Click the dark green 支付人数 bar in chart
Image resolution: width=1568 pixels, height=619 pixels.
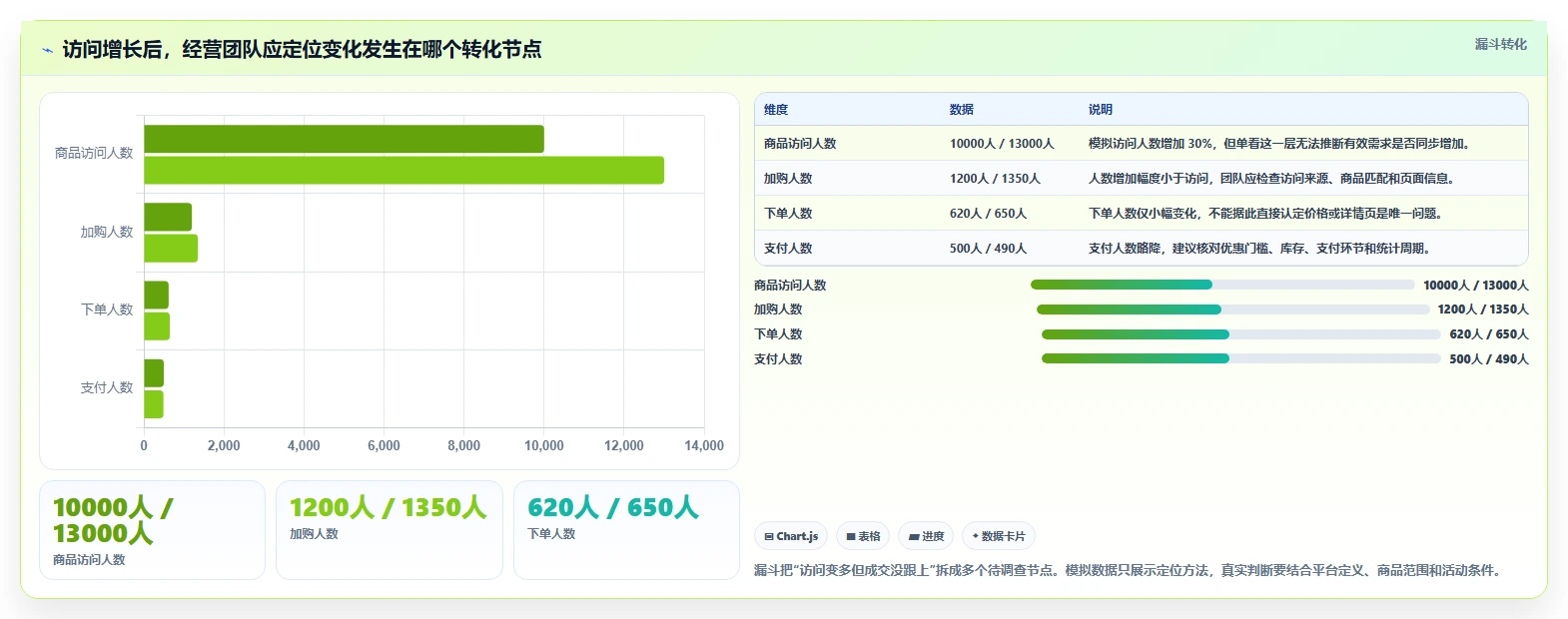pyautogui.click(x=154, y=373)
